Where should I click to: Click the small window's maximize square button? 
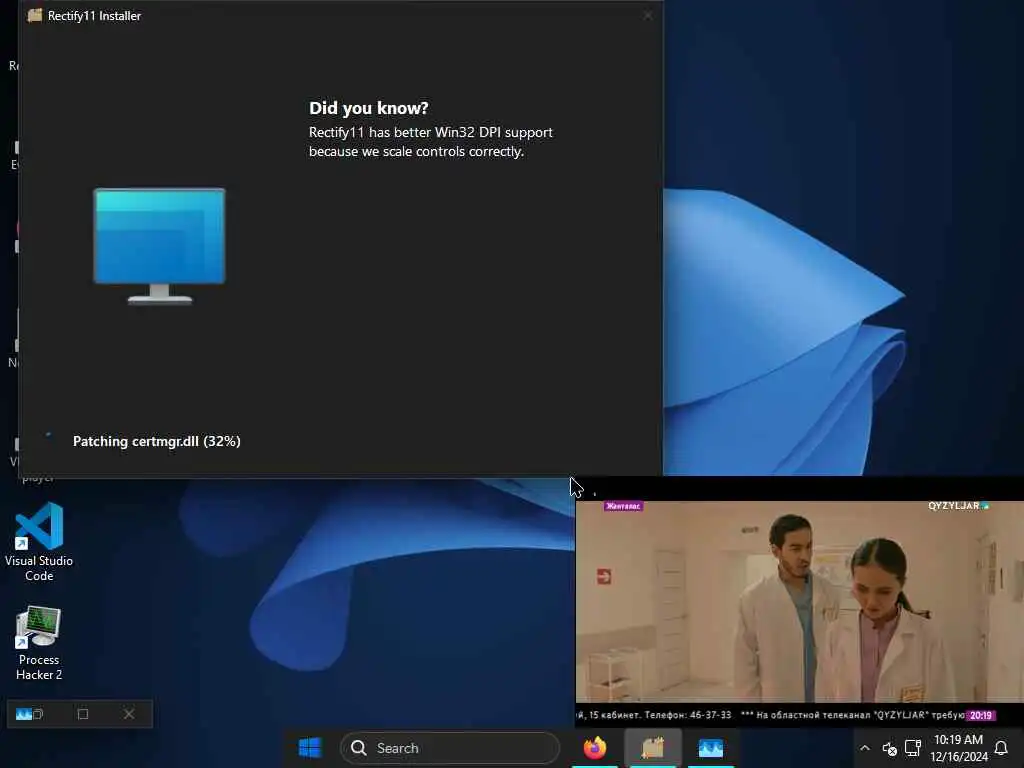pyautogui.click(x=83, y=714)
